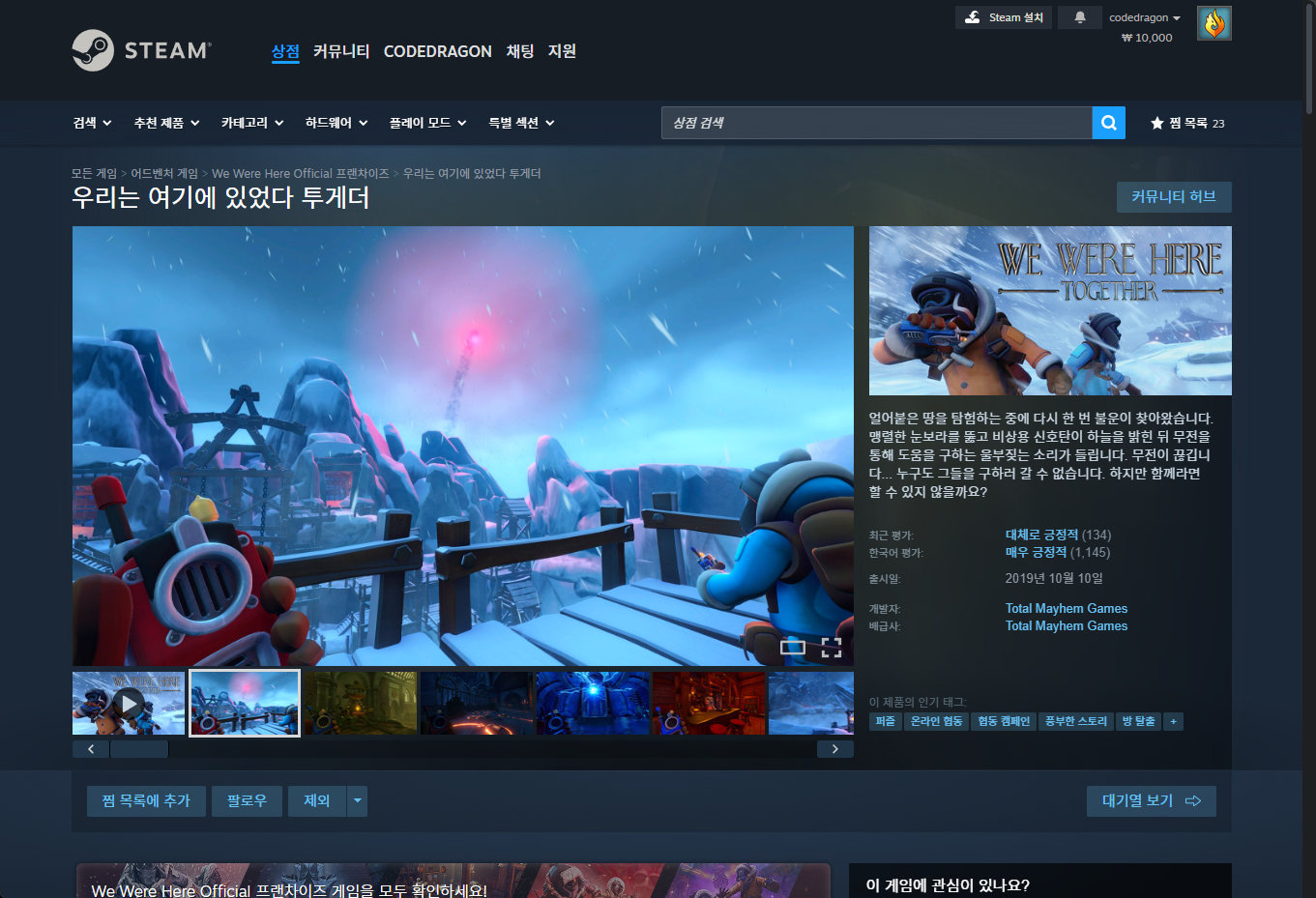Screen dimensions: 1316x898
Task: Select the red tavern screenshot thumbnail
Action: (709, 704)
